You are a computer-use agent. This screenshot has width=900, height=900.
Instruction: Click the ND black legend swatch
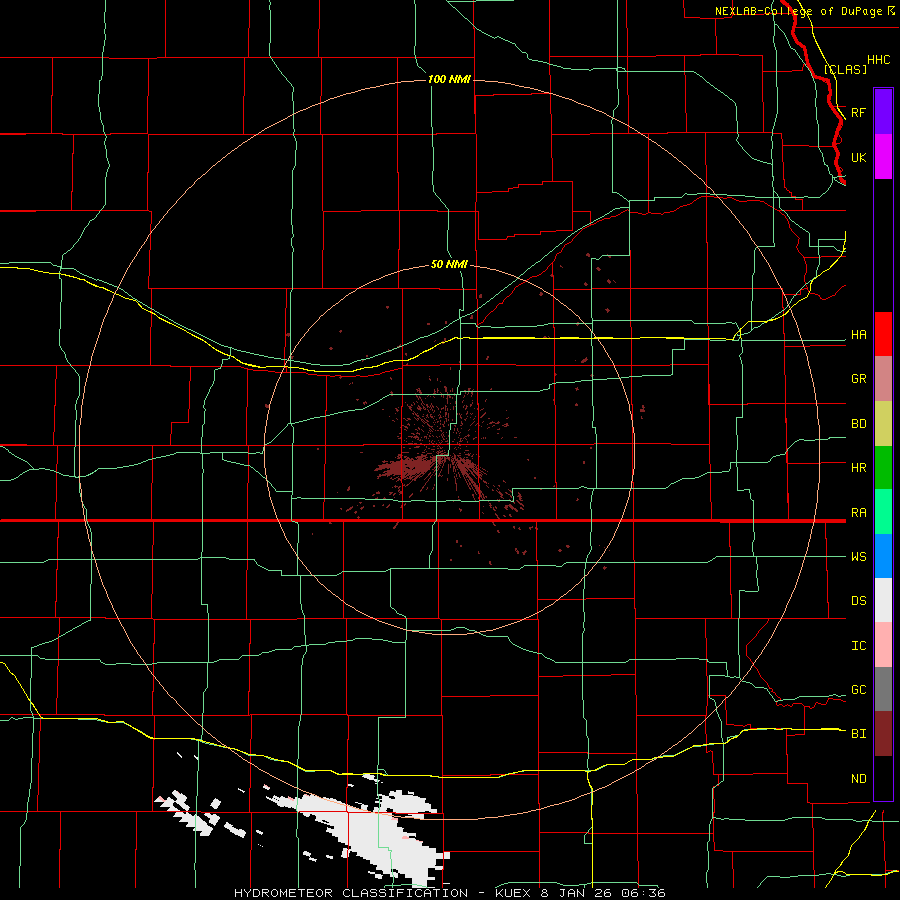[883, 778]
